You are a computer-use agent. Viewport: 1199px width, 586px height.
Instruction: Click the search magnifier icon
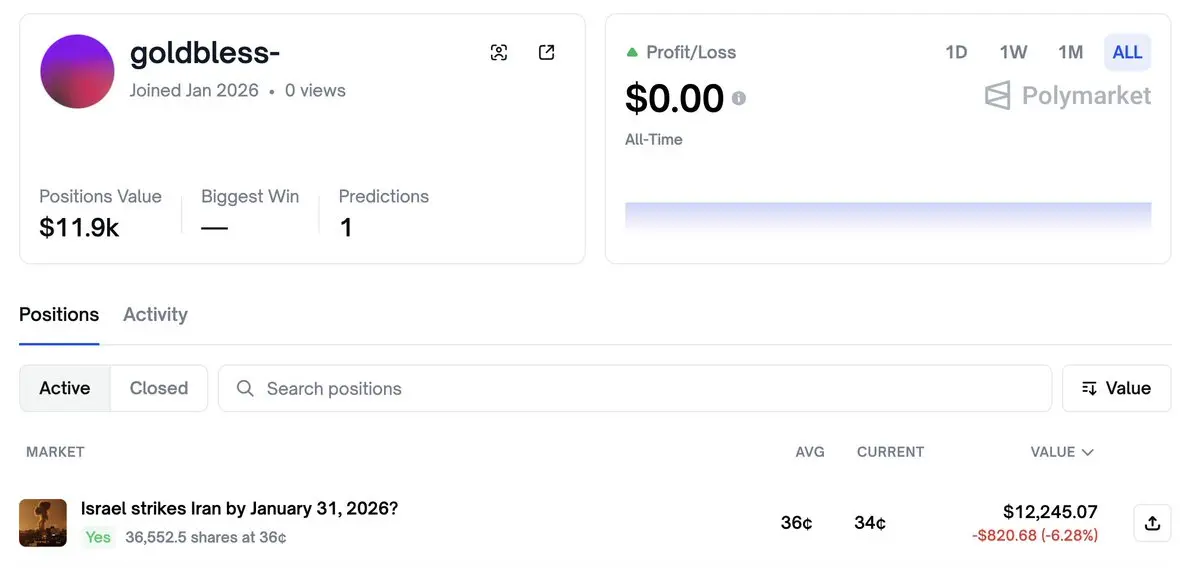[x=245, y=388]
